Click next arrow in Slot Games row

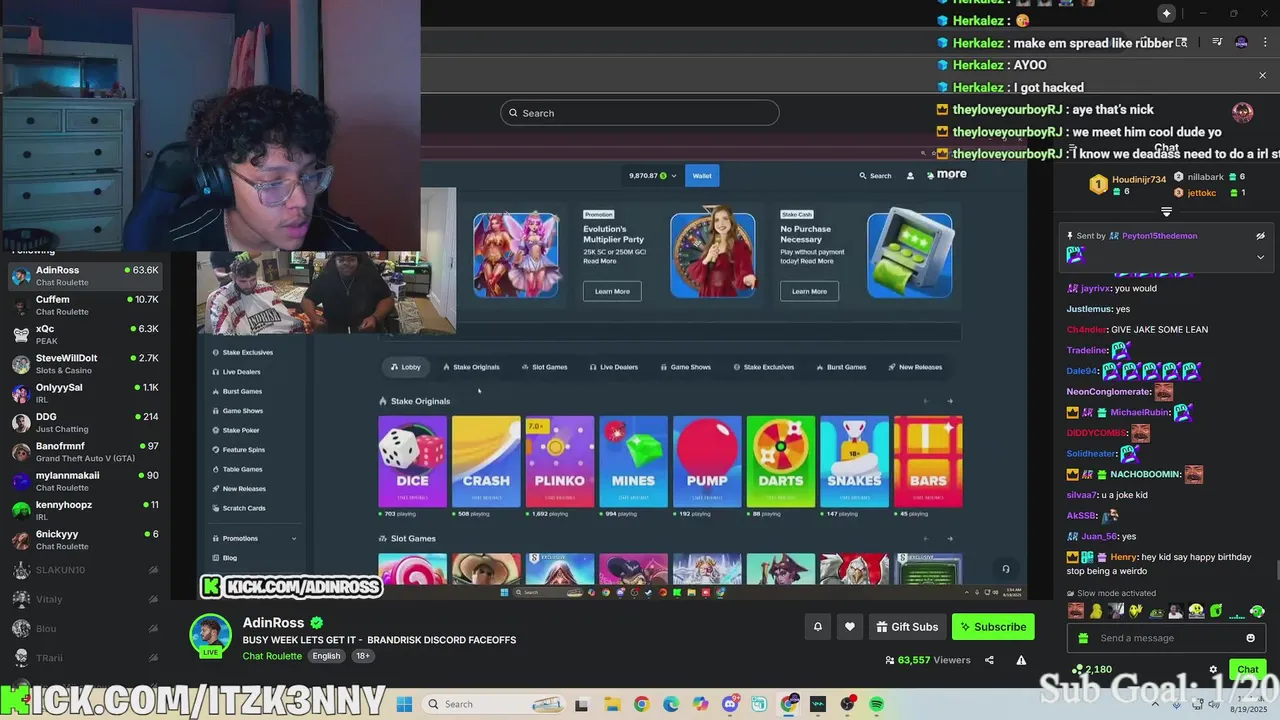pos(950,539)
